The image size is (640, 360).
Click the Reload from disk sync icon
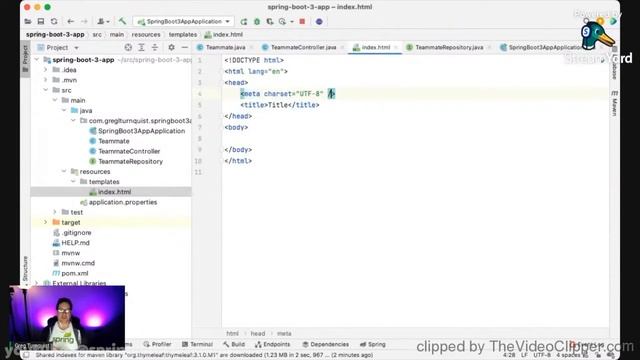click(54, 21)
